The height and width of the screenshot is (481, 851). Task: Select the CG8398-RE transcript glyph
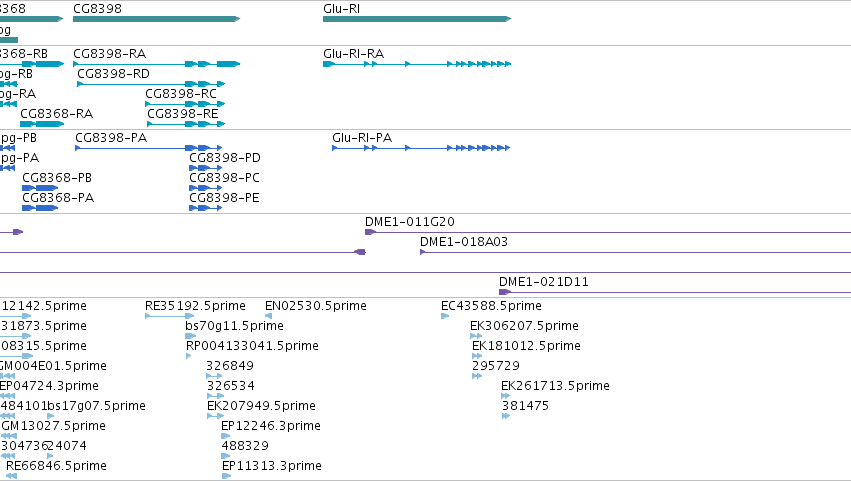(x=186, y=124)
